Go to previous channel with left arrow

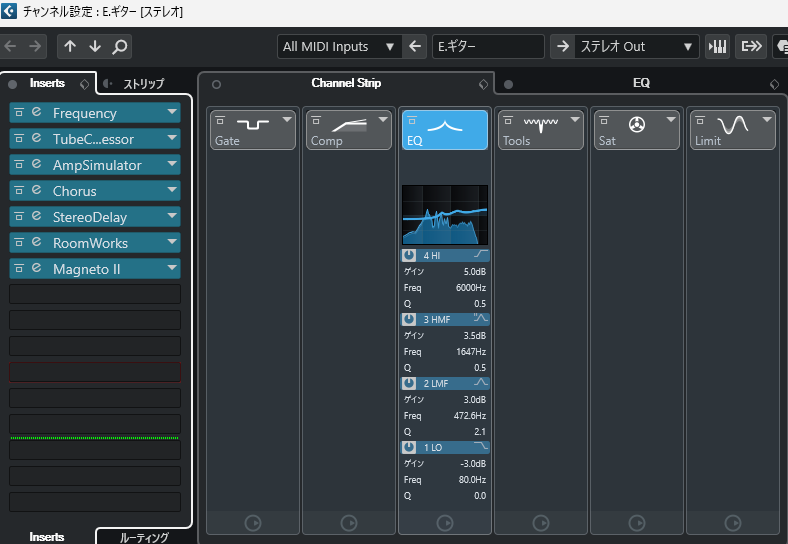pyautogui.click(x=11, y=46)
